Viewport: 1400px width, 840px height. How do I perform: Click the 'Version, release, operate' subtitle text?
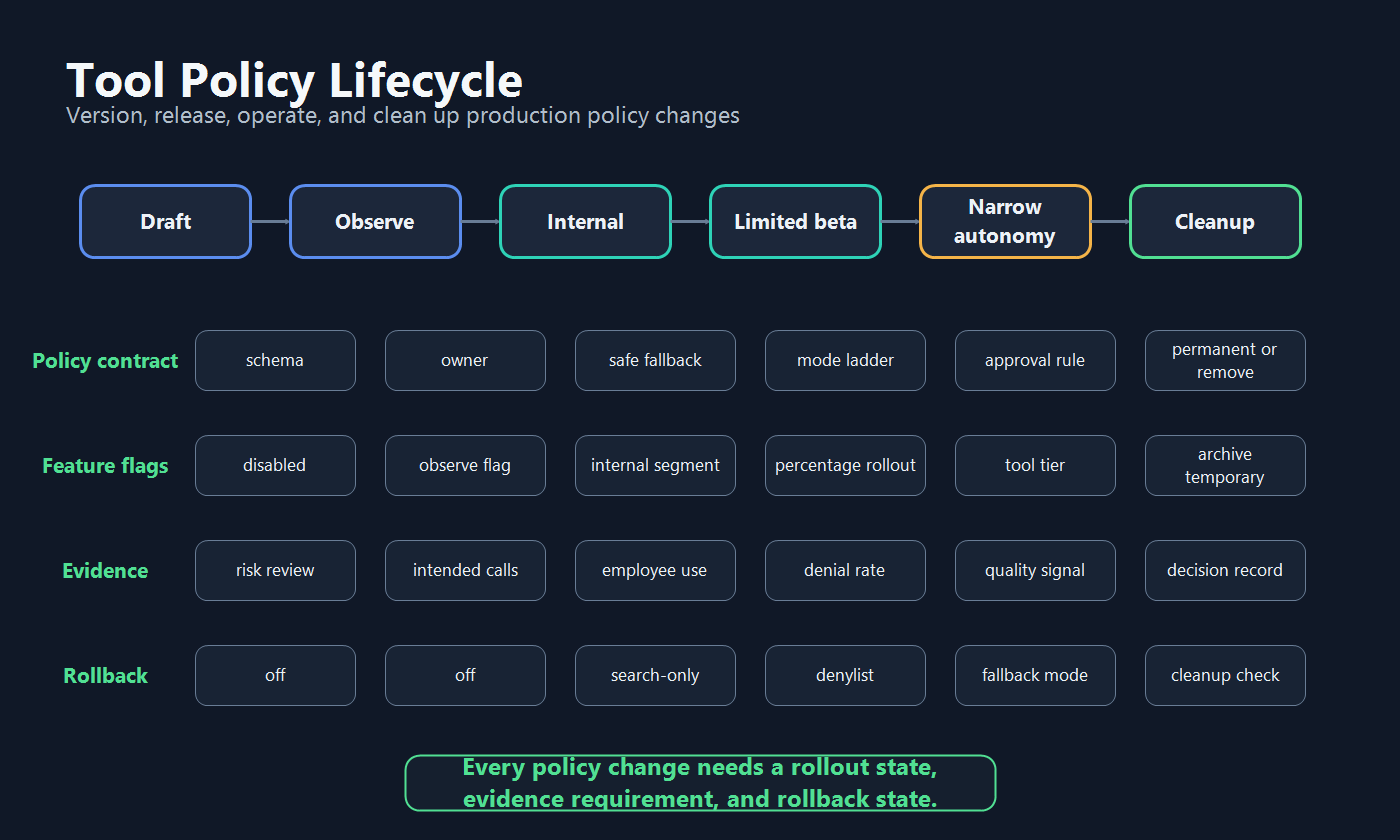pyautogui.click(x=403, y=115)
